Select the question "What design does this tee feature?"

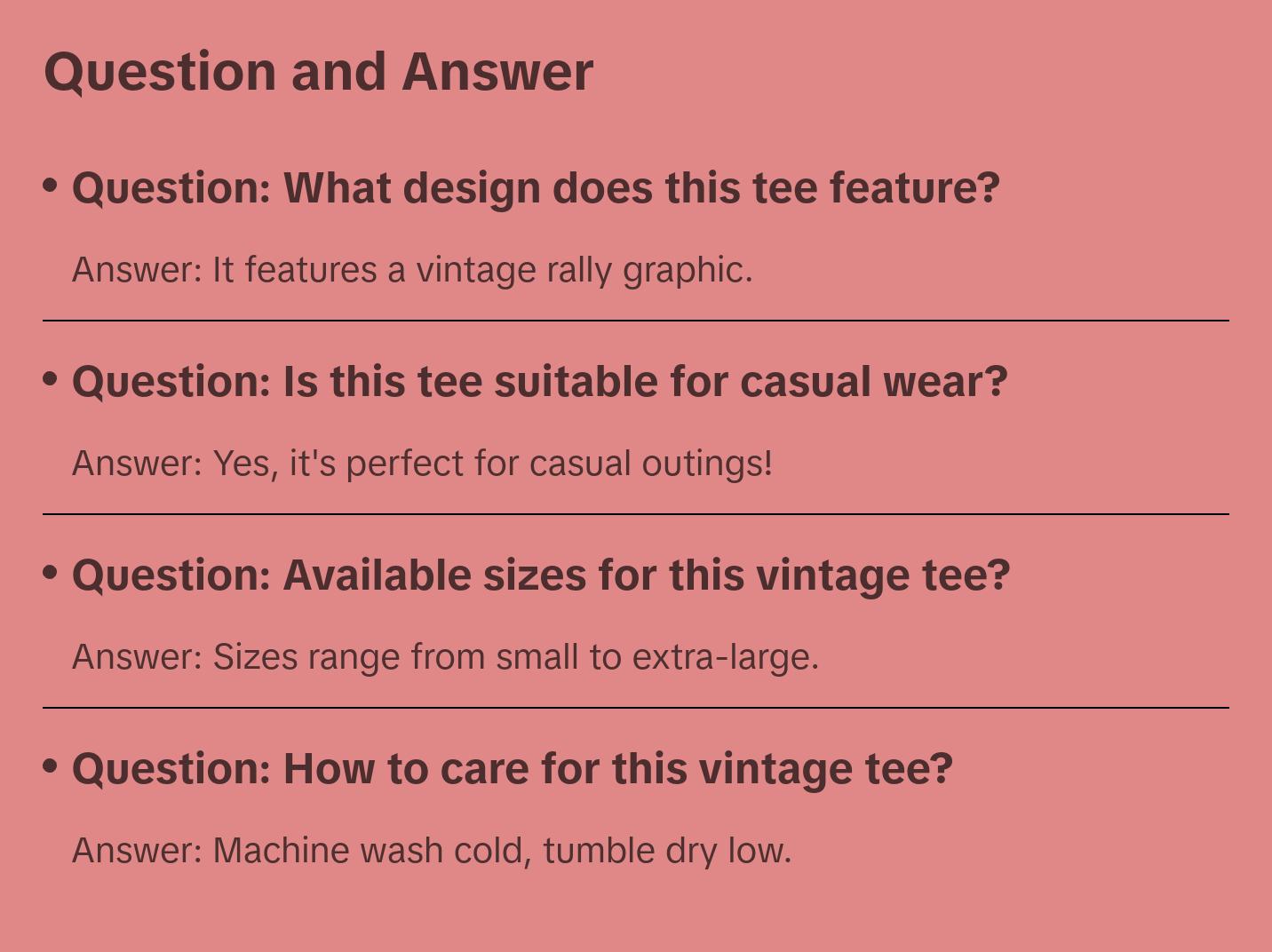coord(536,188)
